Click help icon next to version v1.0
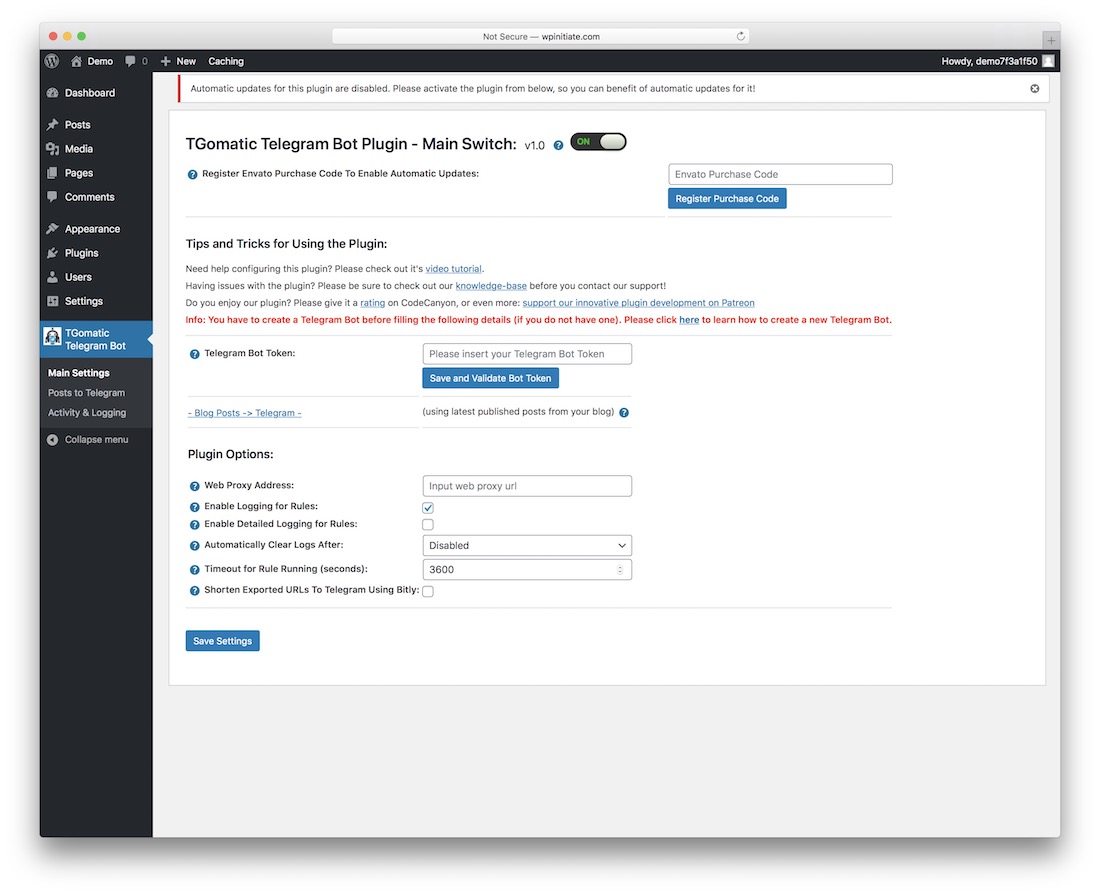Viewport: 1100px width, 894px height. [x=558, y=145]
